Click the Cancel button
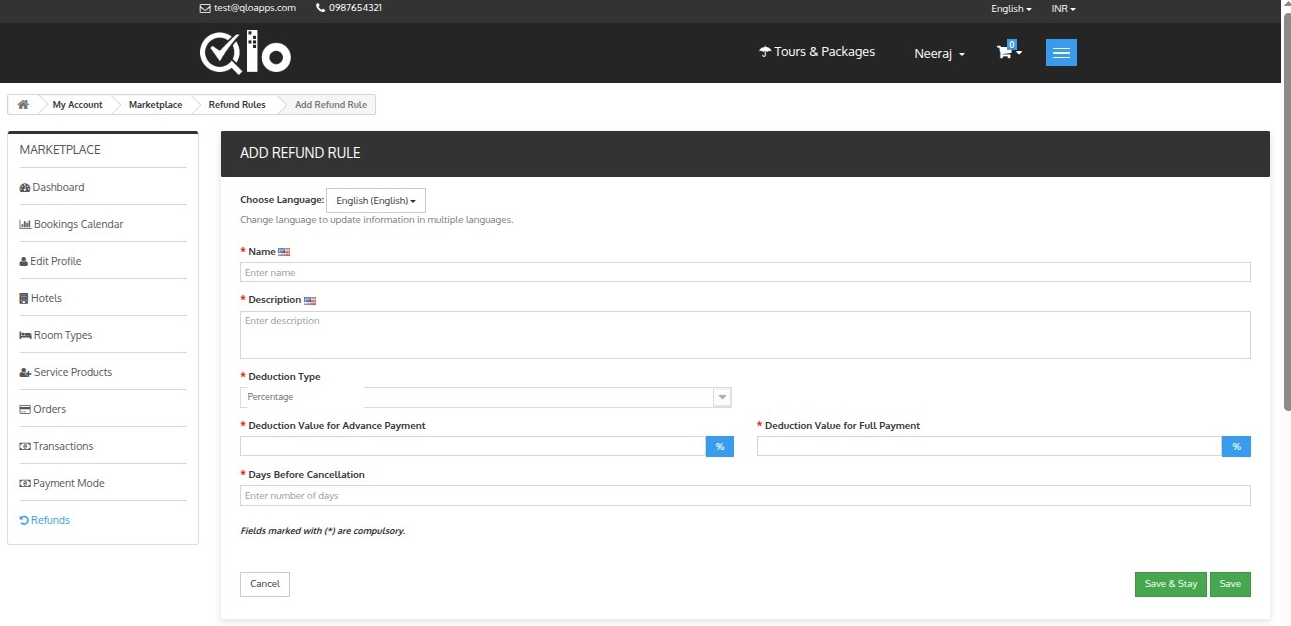The width and height of the screenshot is (1291, 626). click(x=265, y=584)
